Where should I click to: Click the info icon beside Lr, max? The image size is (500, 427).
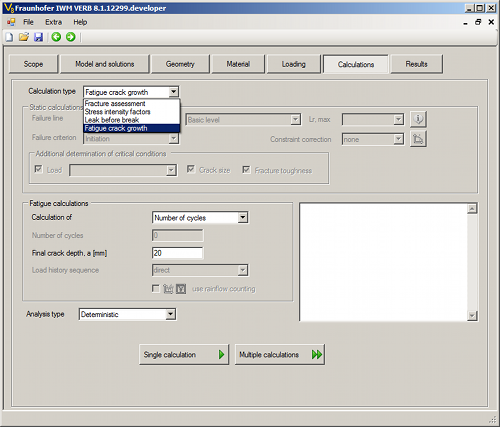click(x=418, y=119)
